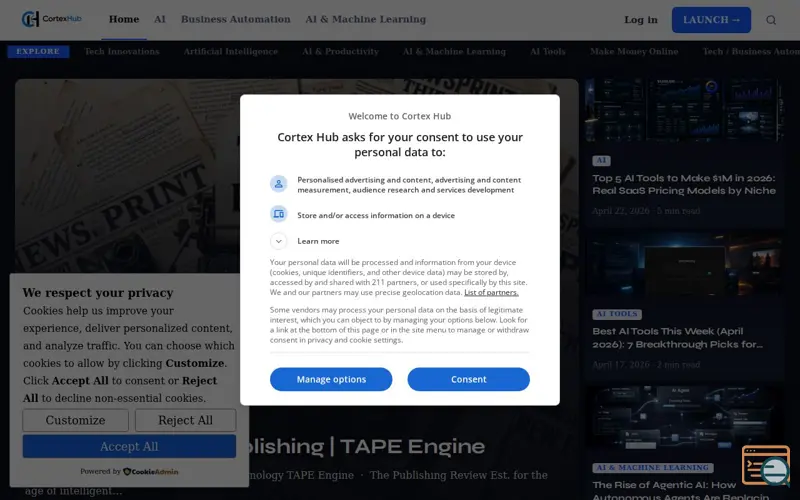Select the Home navigation tab
The height and width of the screenshot is (500, 800).
(x=124, y=19)
